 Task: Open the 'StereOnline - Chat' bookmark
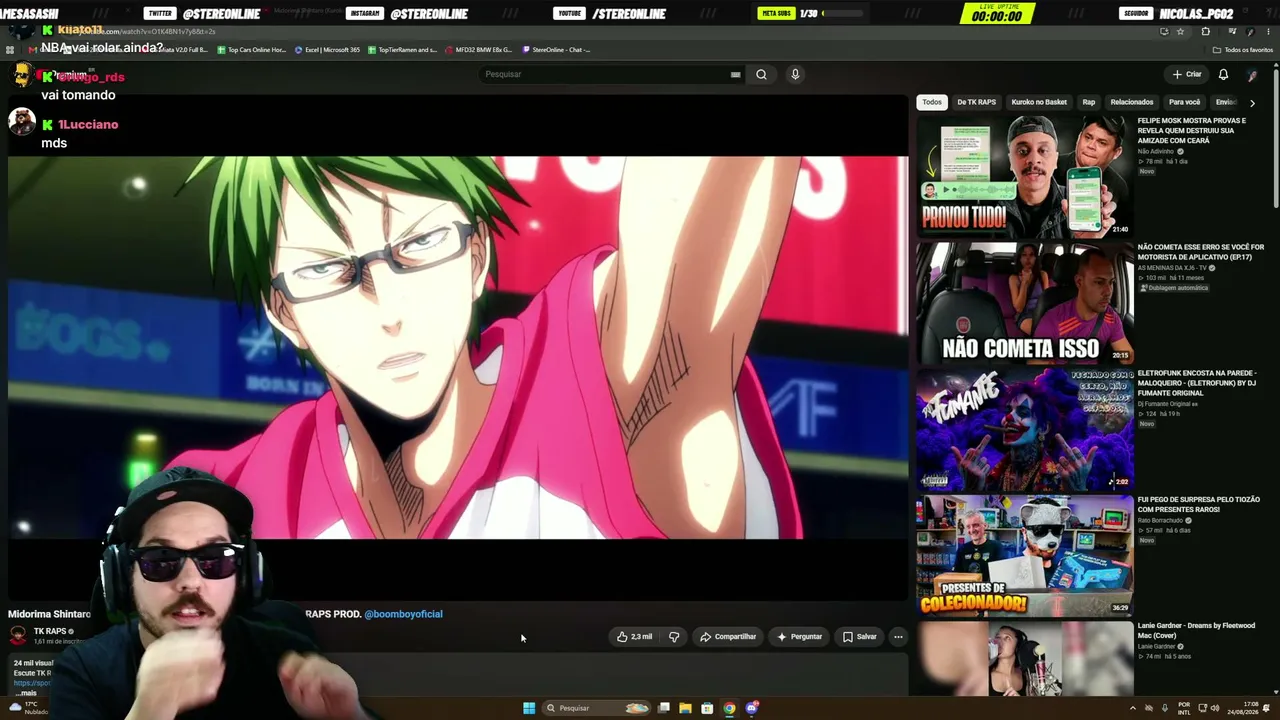click(x=555, y=50)
